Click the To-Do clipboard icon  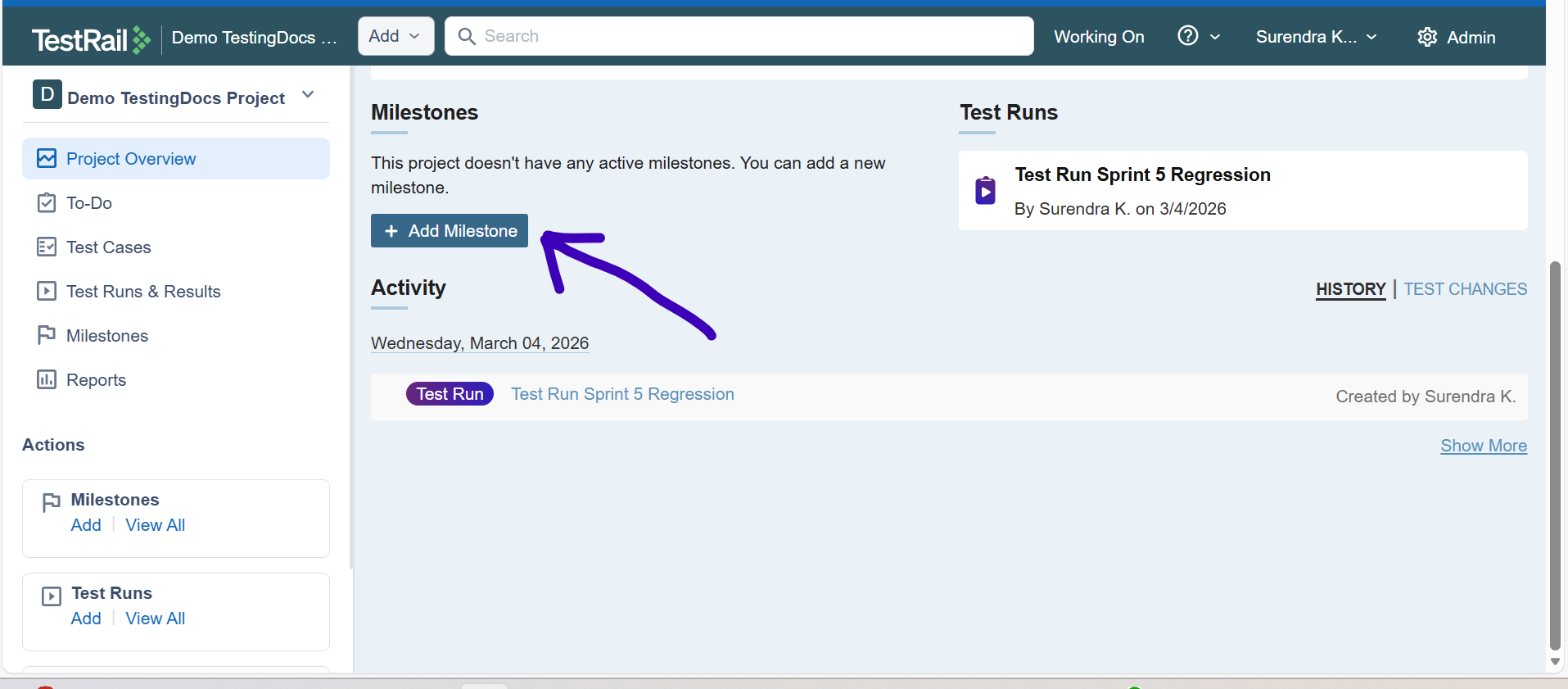pyautogui.click(x=47, y=203)
